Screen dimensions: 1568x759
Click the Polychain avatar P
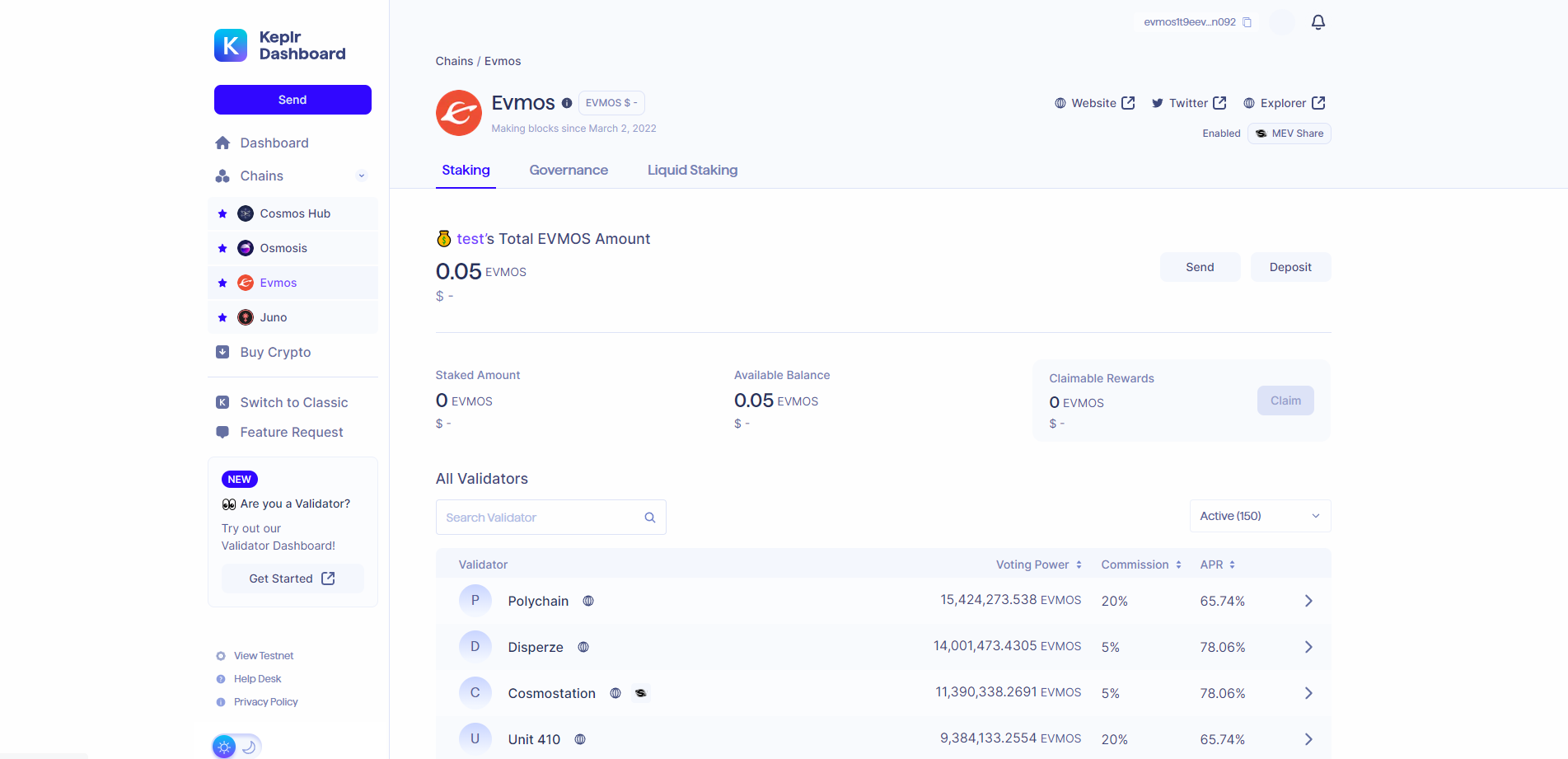pos(475,601)
